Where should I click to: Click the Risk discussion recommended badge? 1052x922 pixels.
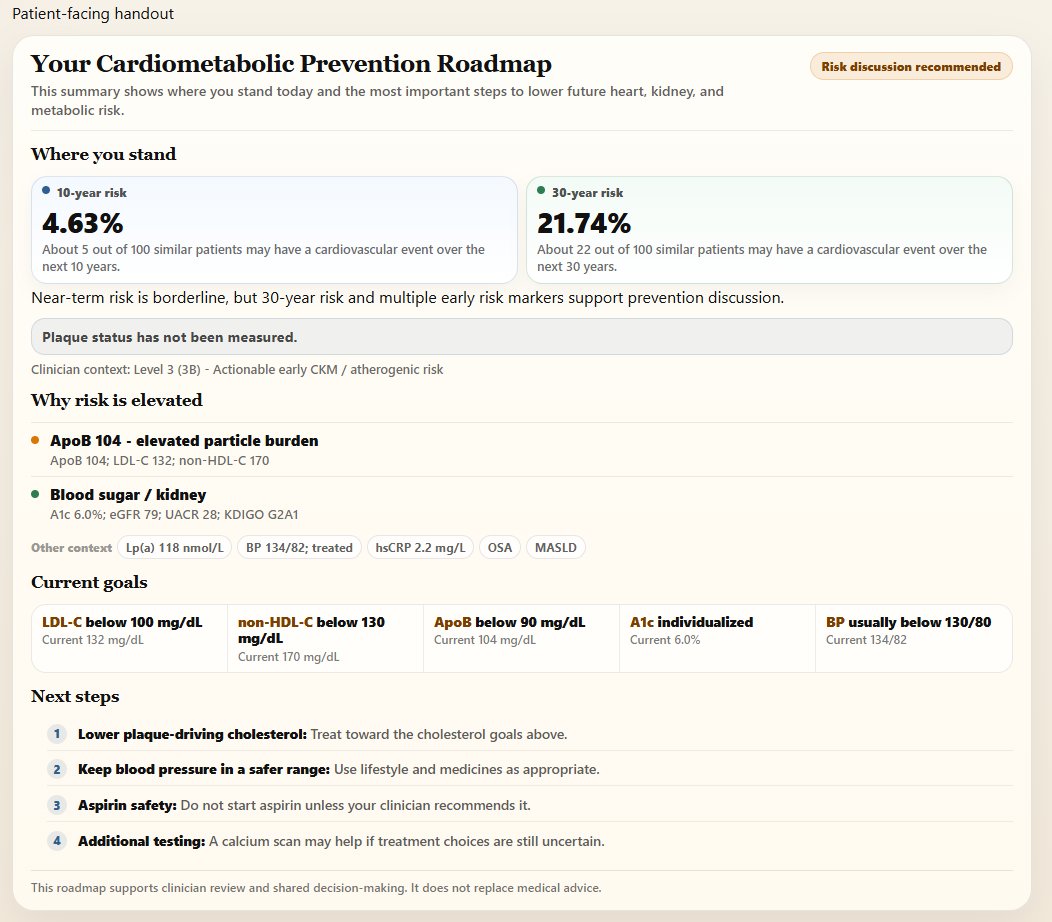[910, 66]
